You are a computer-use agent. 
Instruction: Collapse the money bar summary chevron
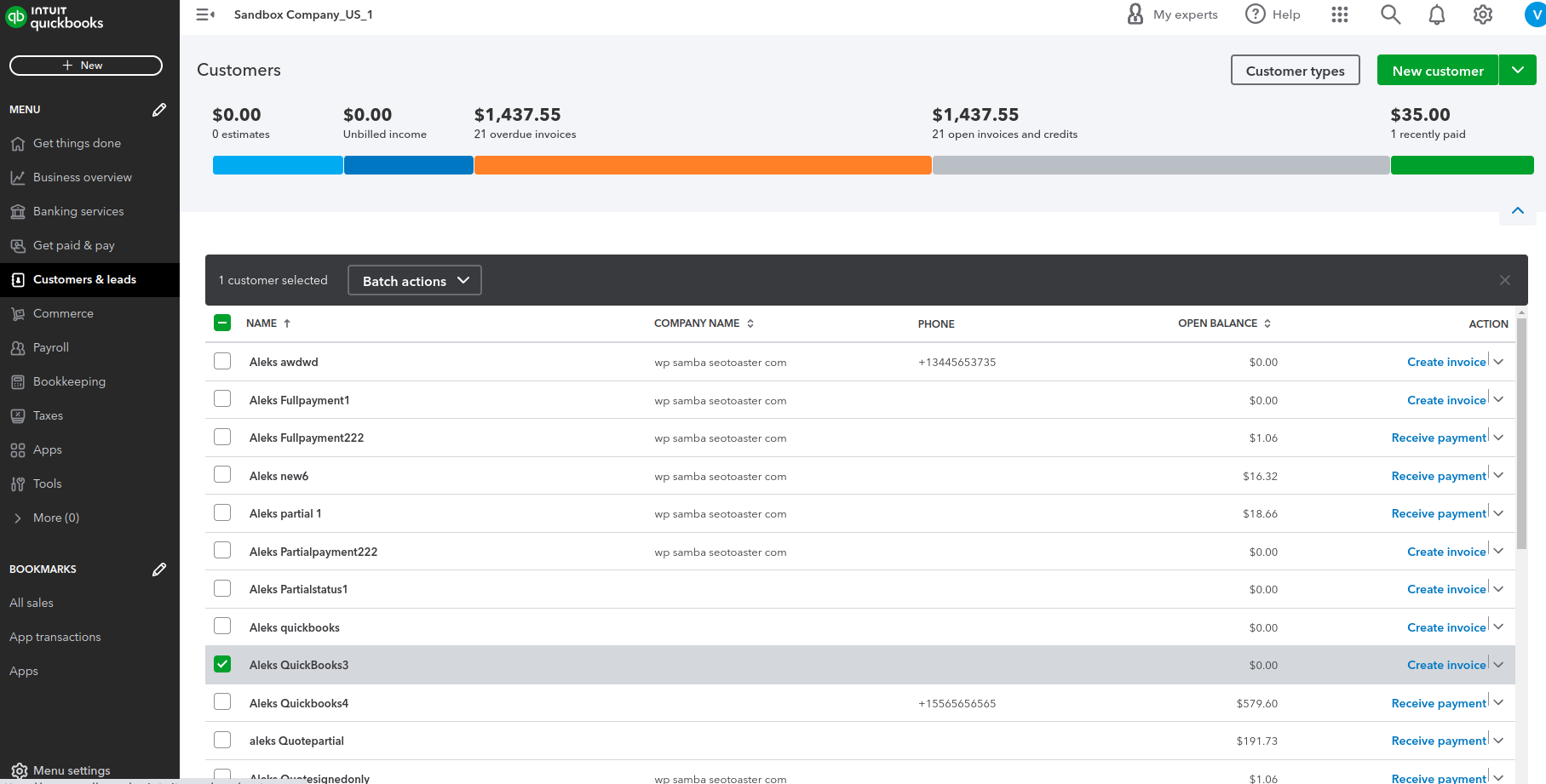pos(1518,210)
